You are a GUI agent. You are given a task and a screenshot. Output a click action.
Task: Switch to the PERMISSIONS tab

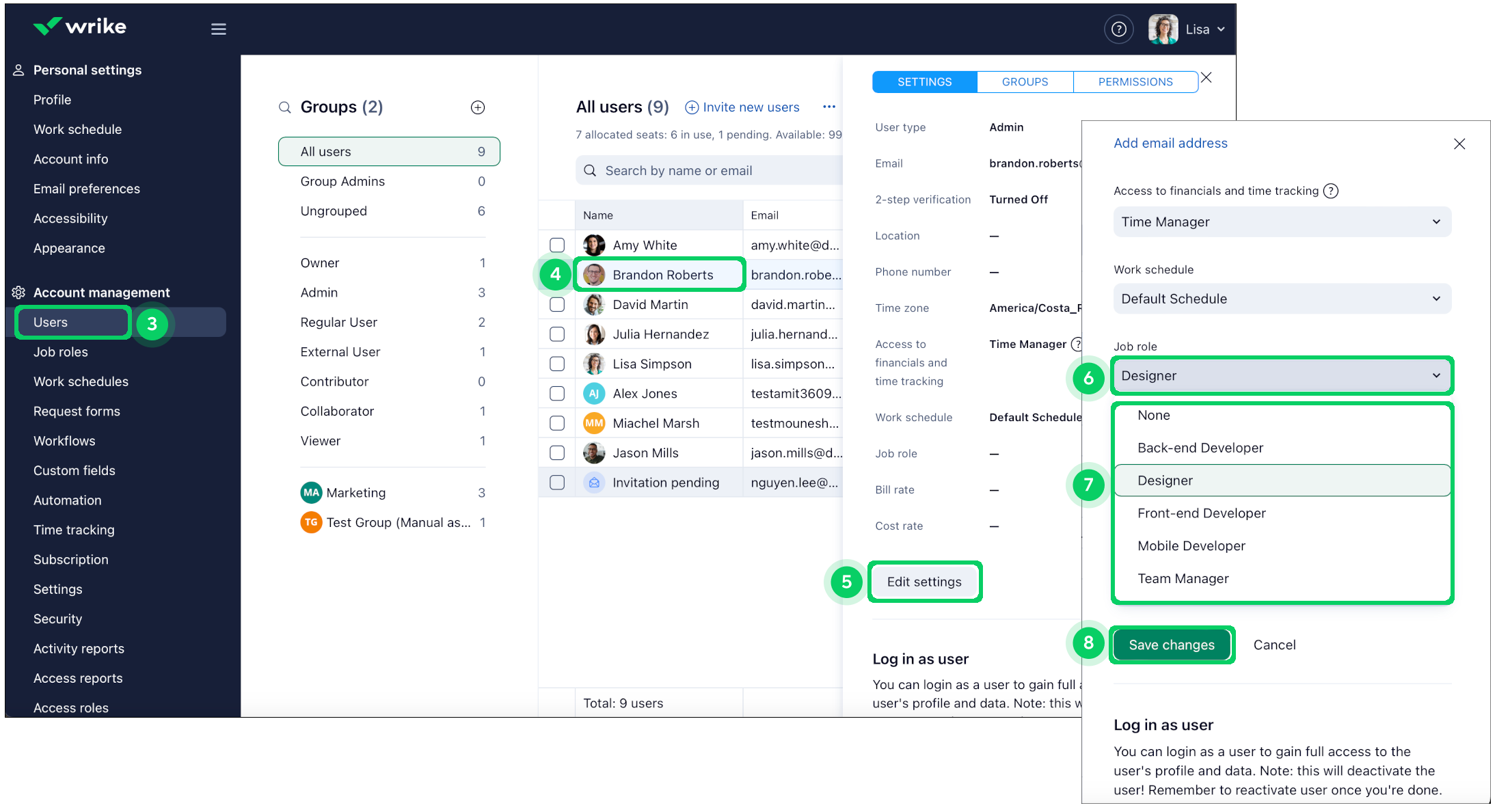click(1135, 81)
